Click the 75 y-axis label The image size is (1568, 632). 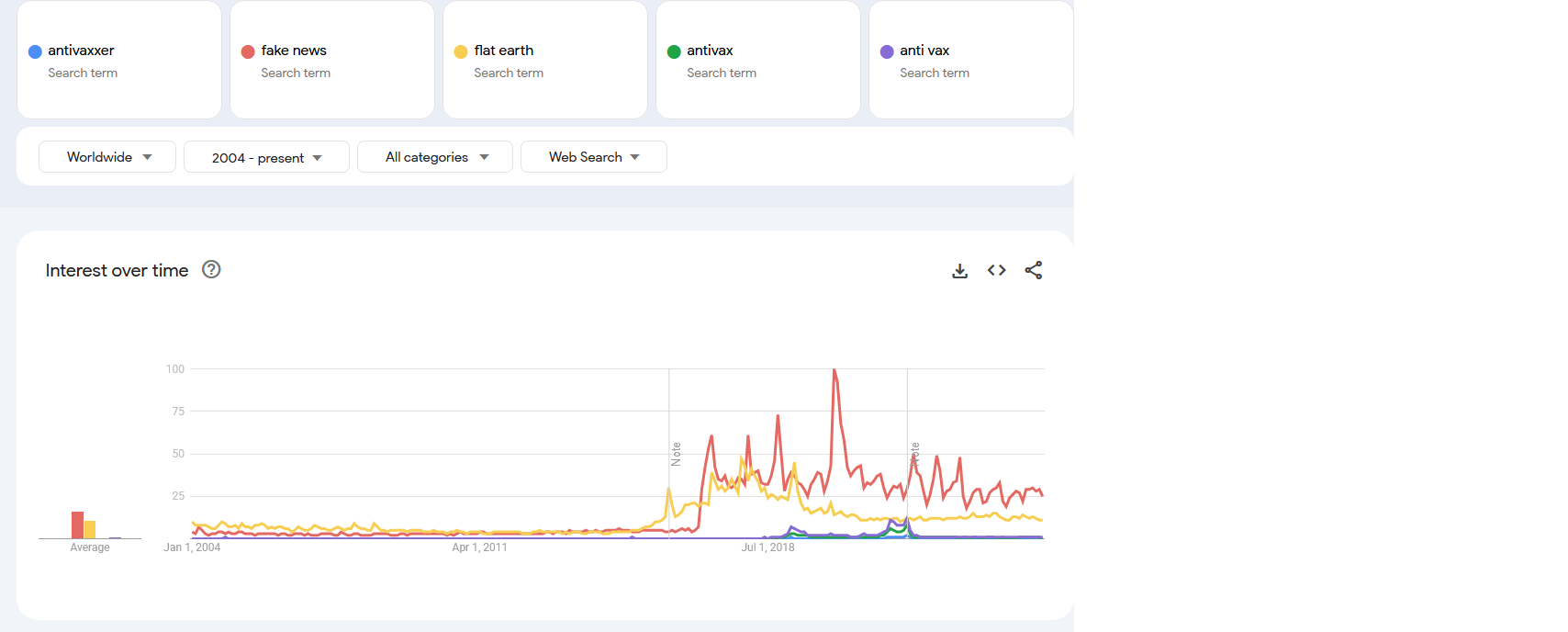point(178,412)
